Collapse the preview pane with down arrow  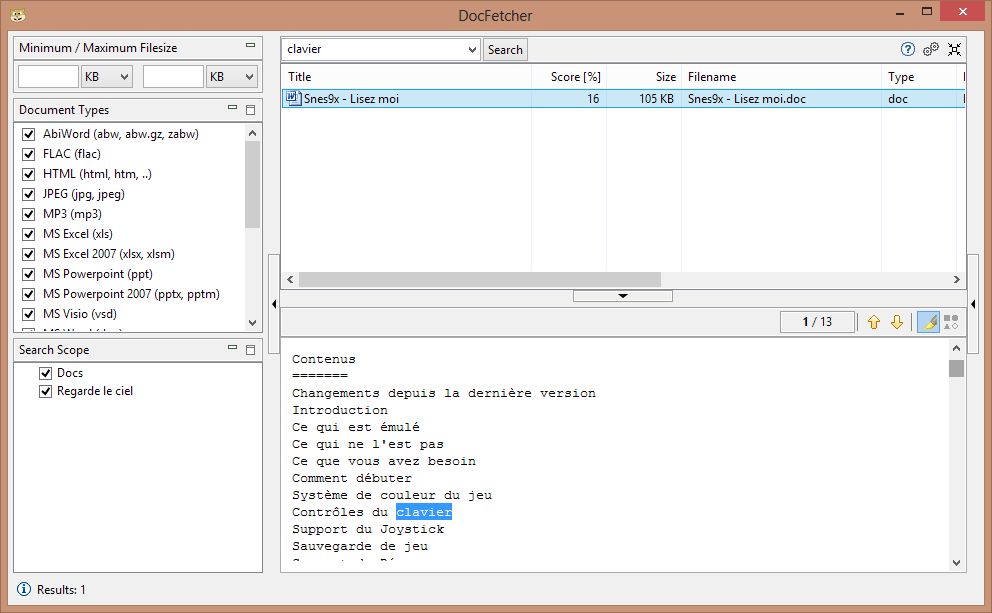tap(623, 296)
